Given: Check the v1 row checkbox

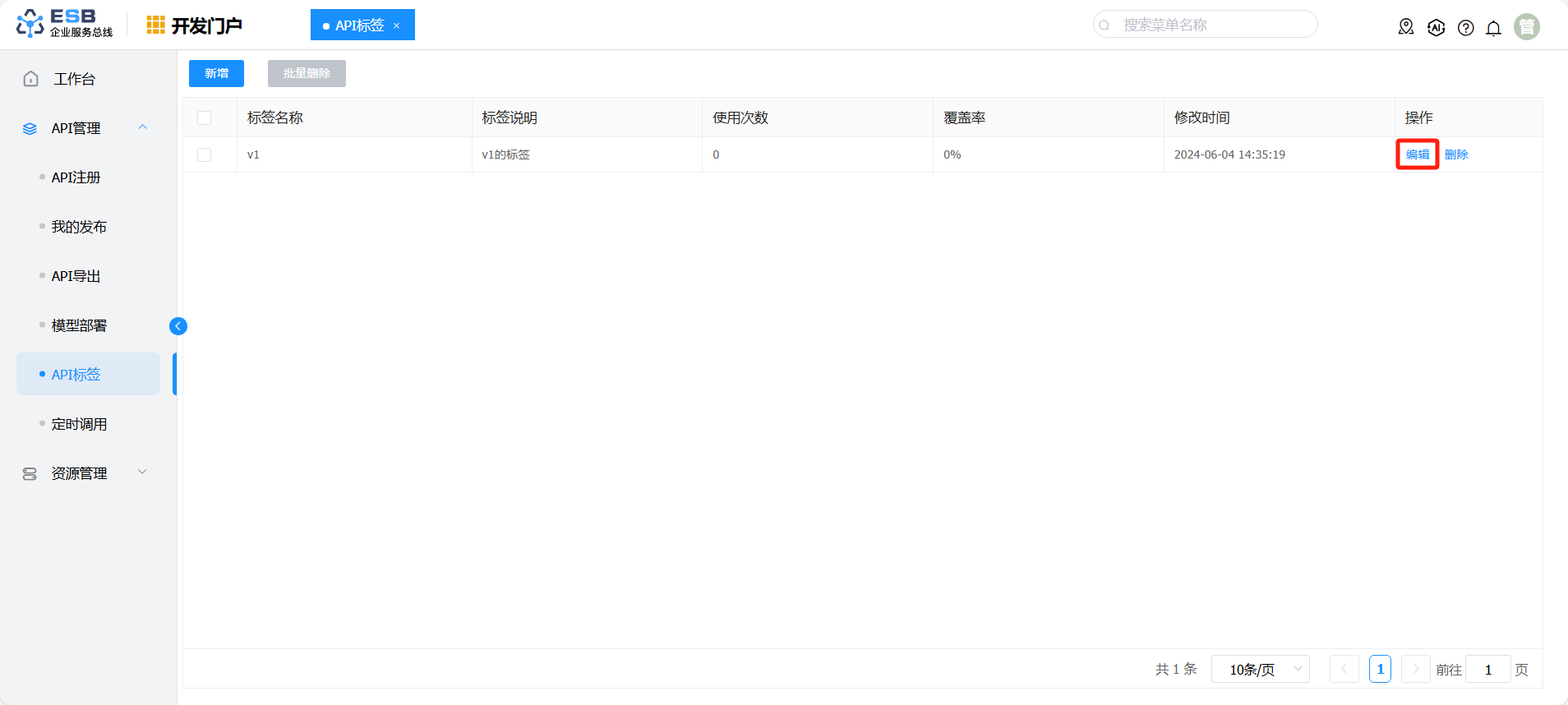Looking at the screenshot, I should [x=205, y=154].
